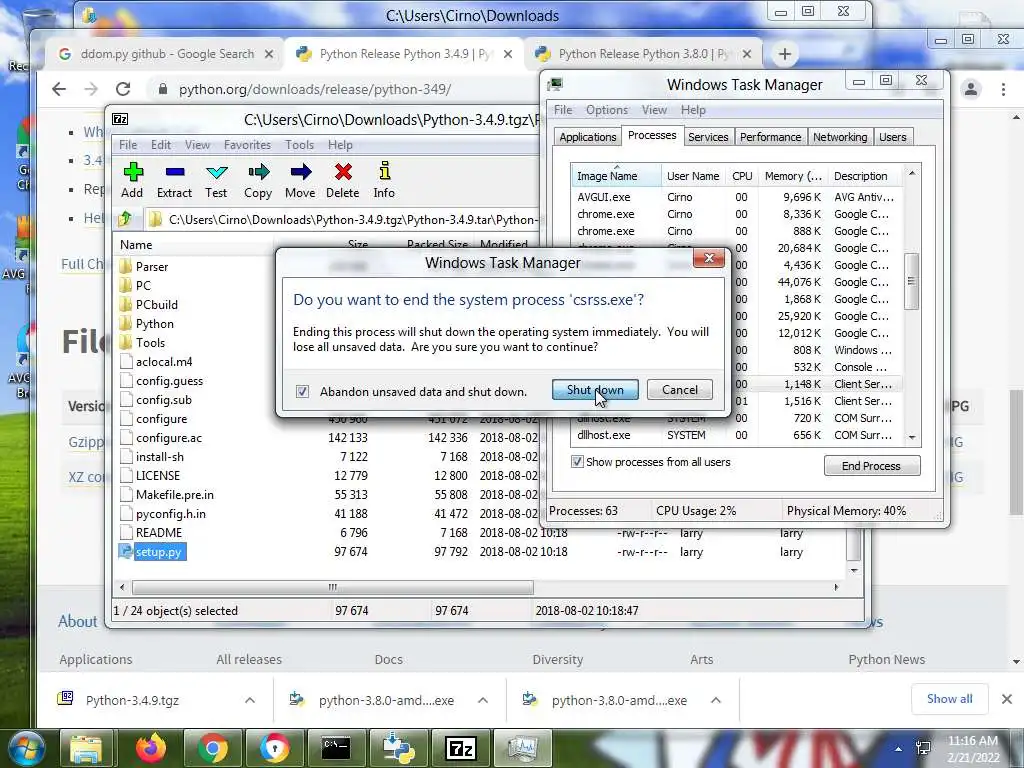The image size is (1024, 768).
Task: Open the Command Prompt taskbar icon
Action: pyautogui.click(x=336, y=748)
